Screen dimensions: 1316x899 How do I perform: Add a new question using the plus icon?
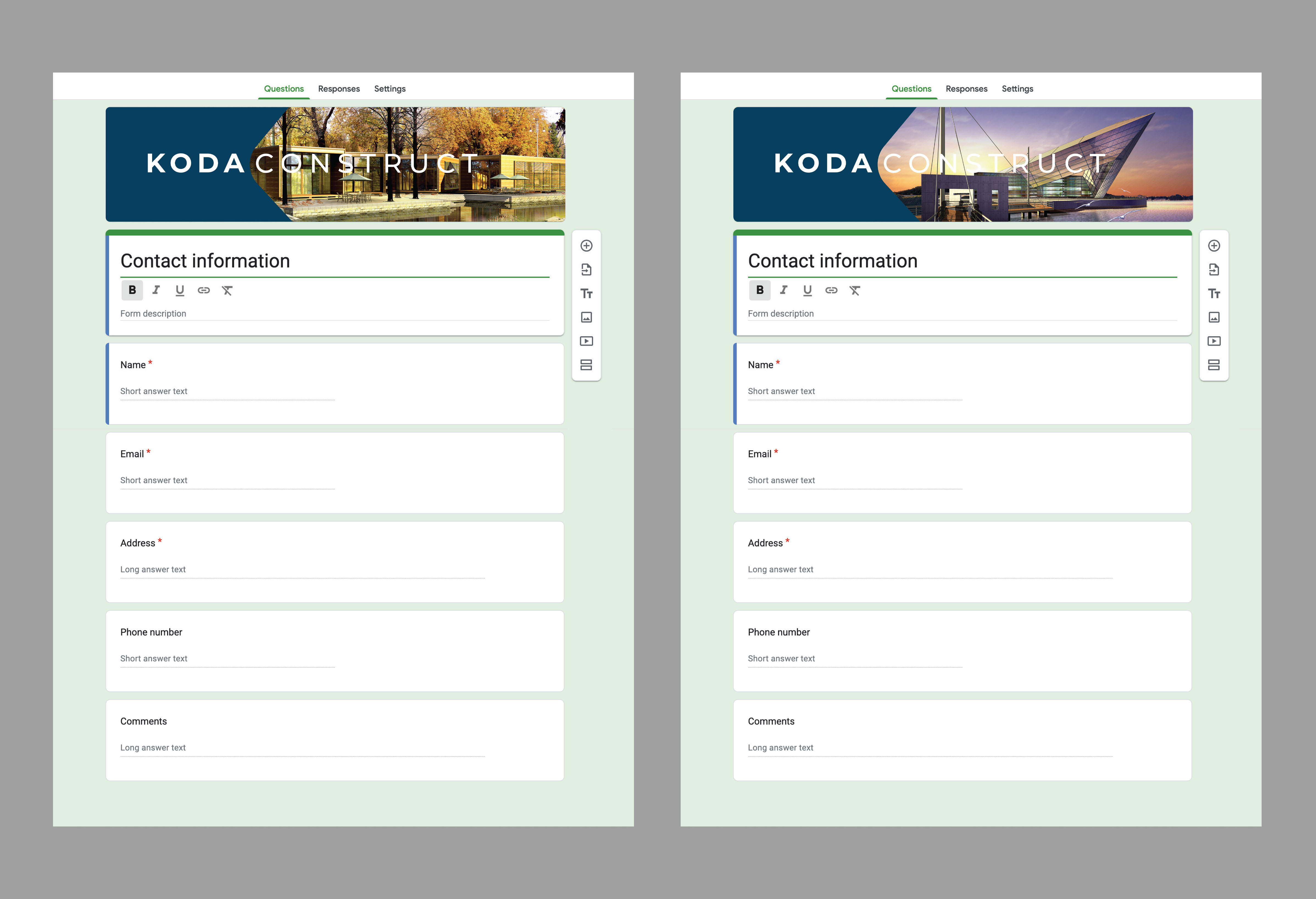(587, 246)
